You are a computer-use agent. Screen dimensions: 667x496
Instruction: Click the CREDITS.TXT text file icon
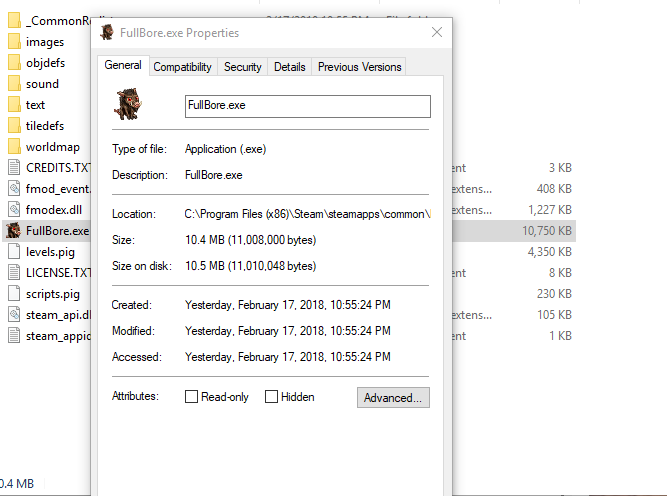pyautogui.click(x=14, y=168)
